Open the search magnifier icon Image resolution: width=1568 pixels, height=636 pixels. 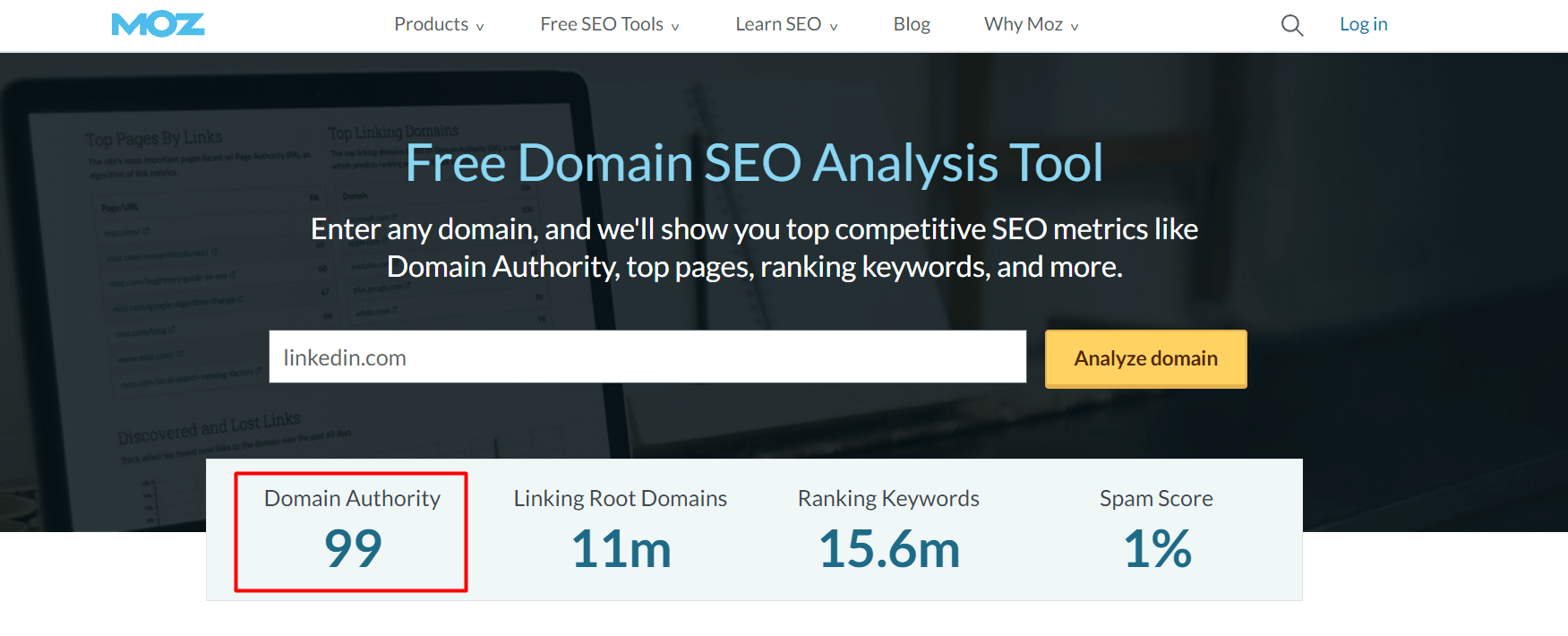[1291, 25]
